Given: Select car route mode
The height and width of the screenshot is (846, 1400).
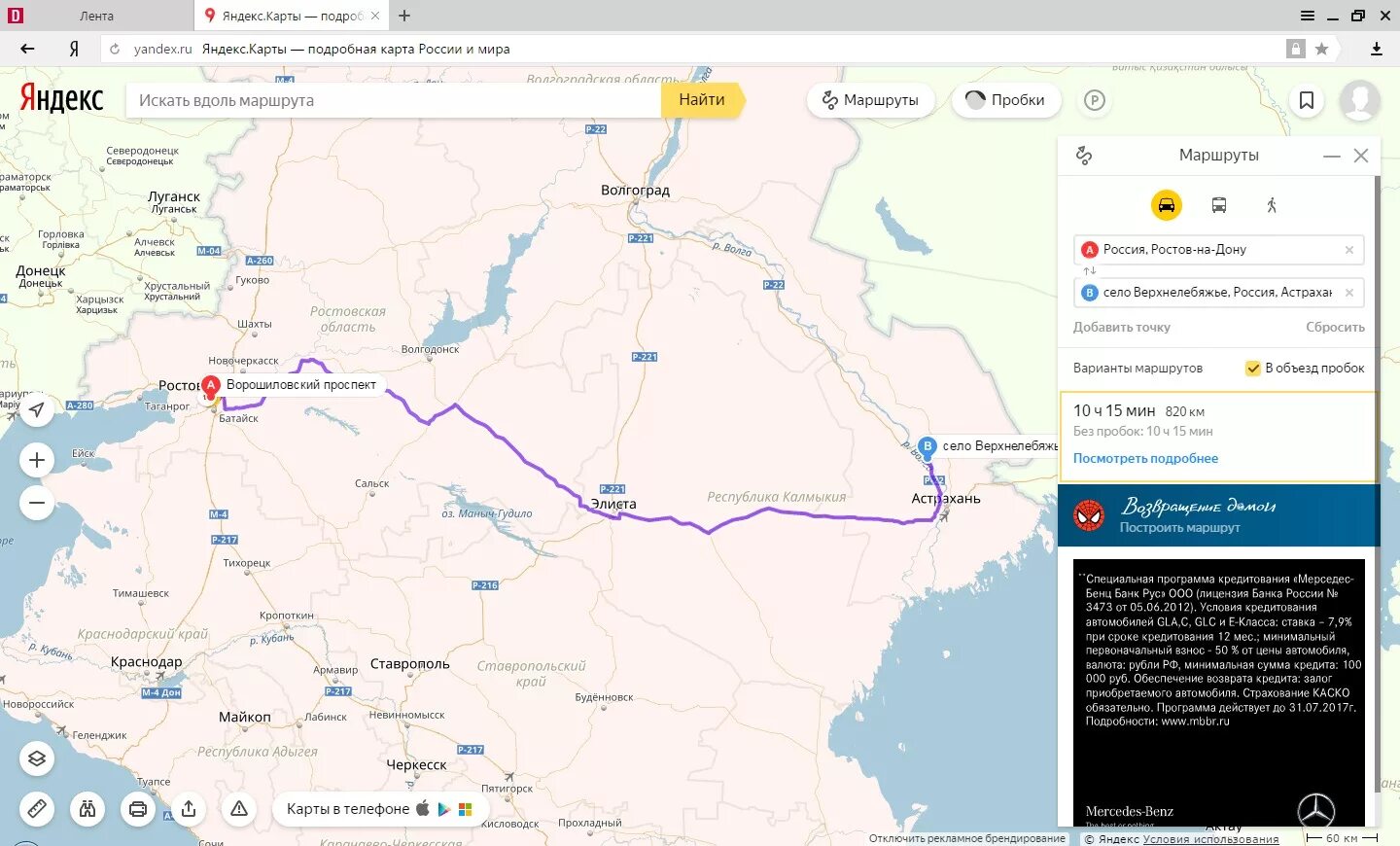Looking at the screenshot, I should (x=1167, y=205).
